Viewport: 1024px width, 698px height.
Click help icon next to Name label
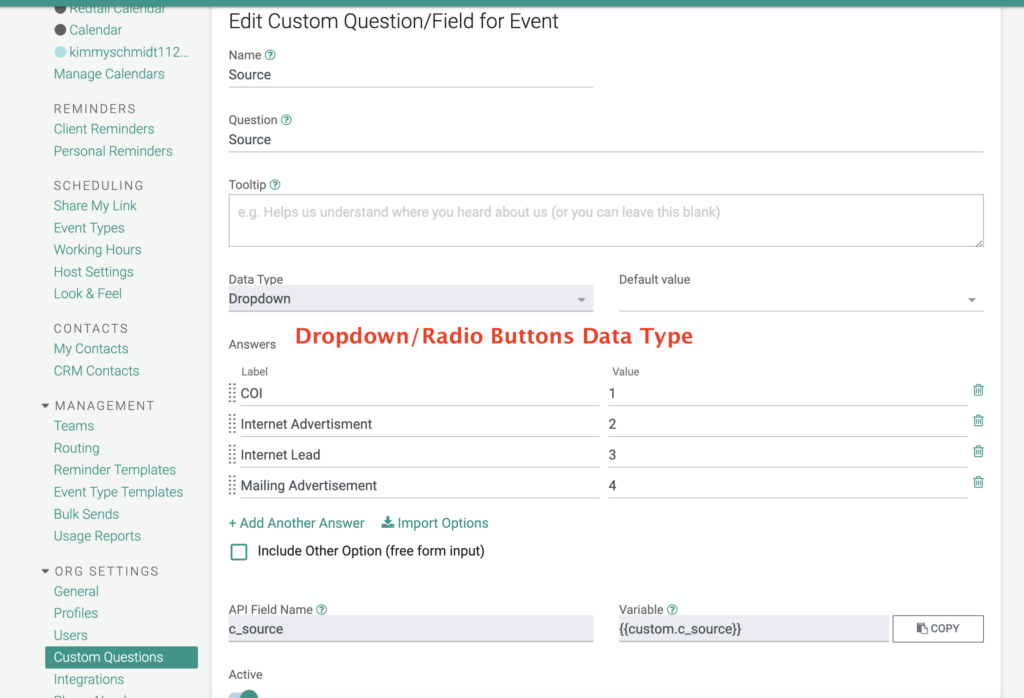(270, 55)
